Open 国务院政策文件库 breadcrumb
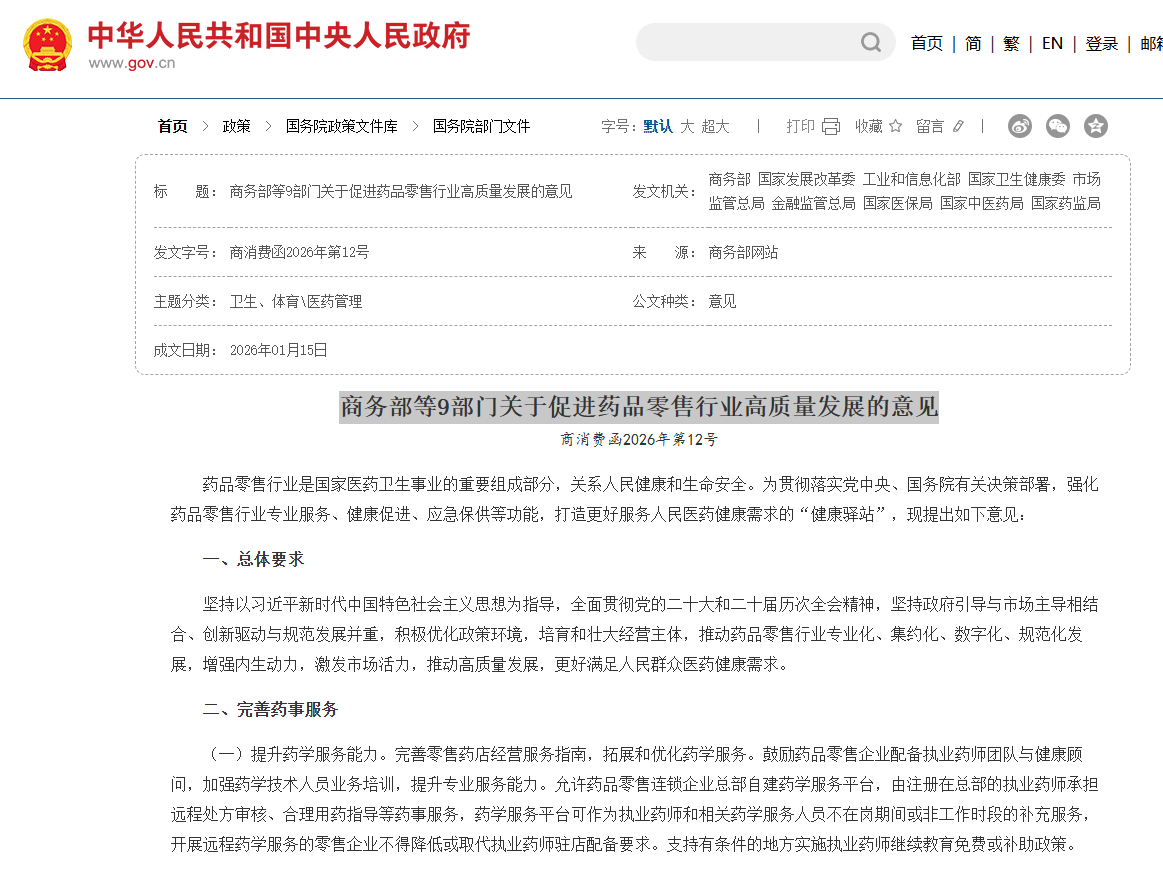 [341, 126]
